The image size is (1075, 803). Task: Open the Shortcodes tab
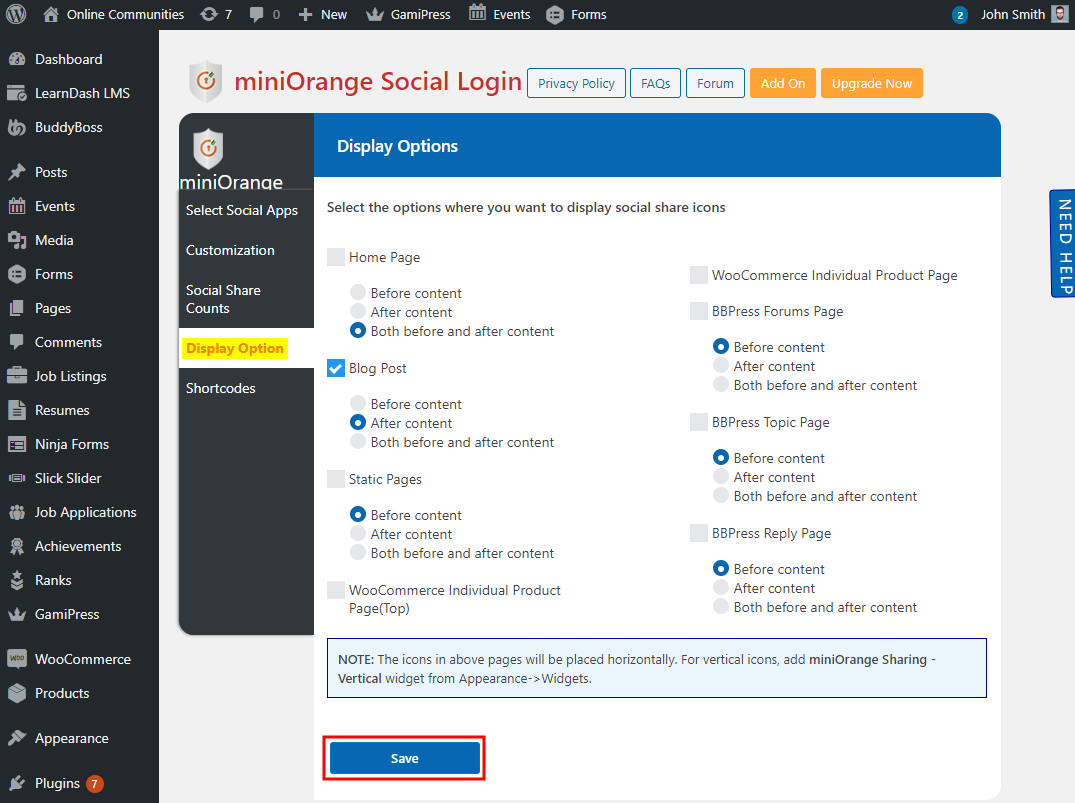(x=220, y=388)
